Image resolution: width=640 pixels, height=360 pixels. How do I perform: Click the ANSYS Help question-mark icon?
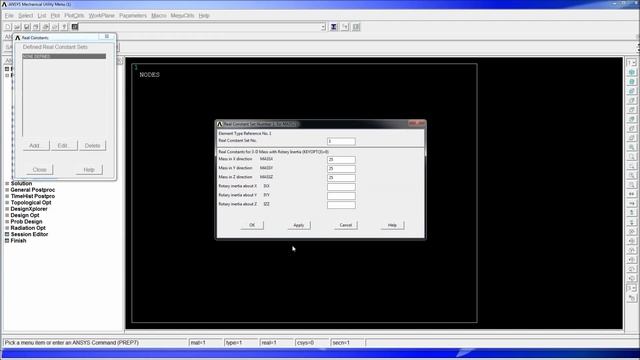(x=64, y=27)
